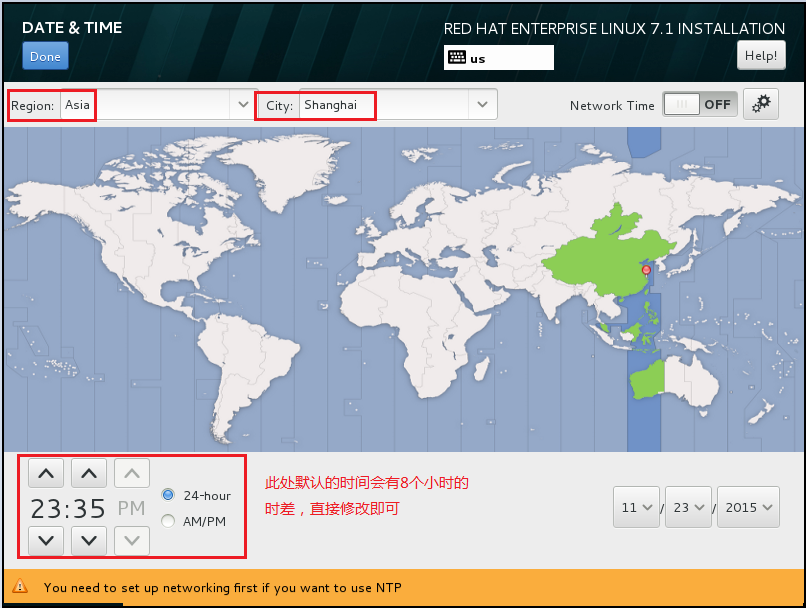806x608 pixels.
Task: Open the month dropdown showing 11
Action: [636, 507]
